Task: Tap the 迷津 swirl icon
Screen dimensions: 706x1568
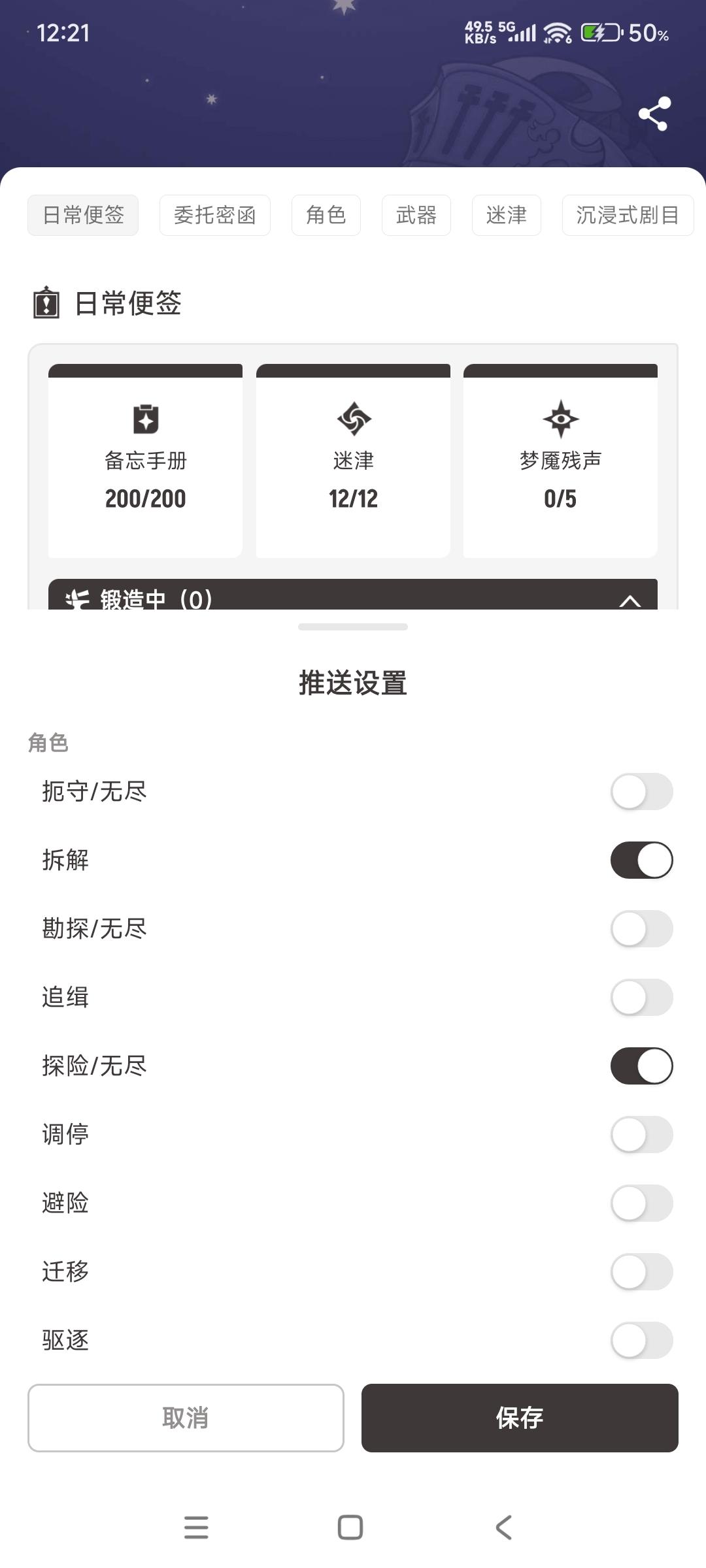Action: [x=354, y=419]
